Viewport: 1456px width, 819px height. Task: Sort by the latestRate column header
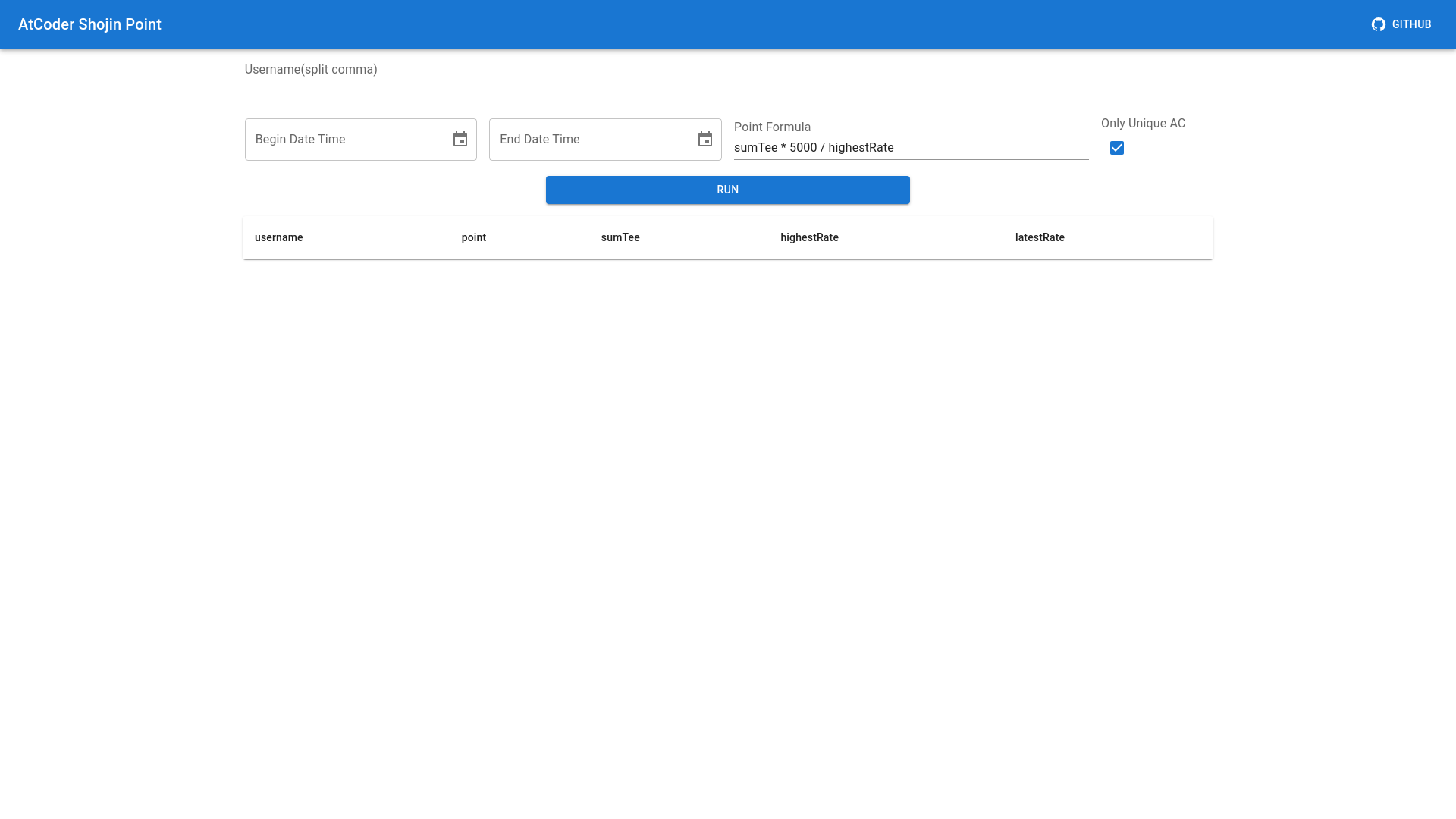[x=1040, y=237]
